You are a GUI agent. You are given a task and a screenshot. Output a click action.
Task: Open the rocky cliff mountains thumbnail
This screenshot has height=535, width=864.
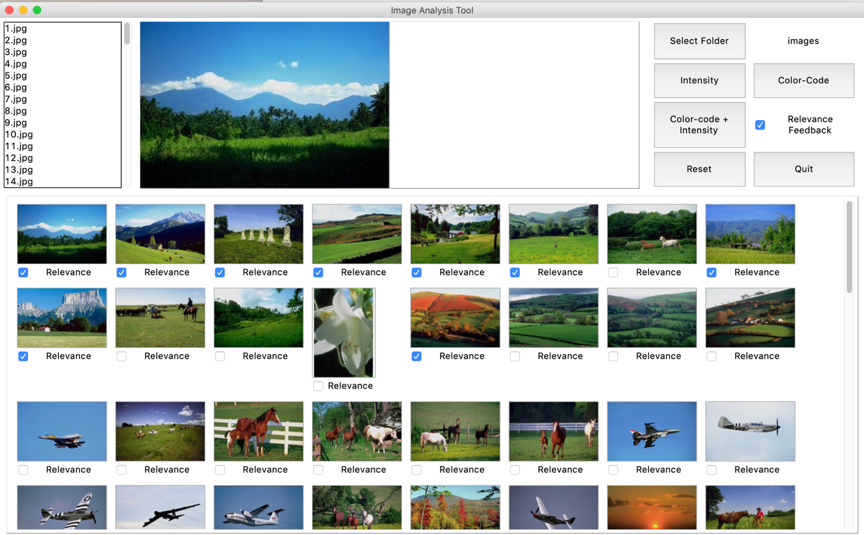pyautogui.click(x=62, y=317)
